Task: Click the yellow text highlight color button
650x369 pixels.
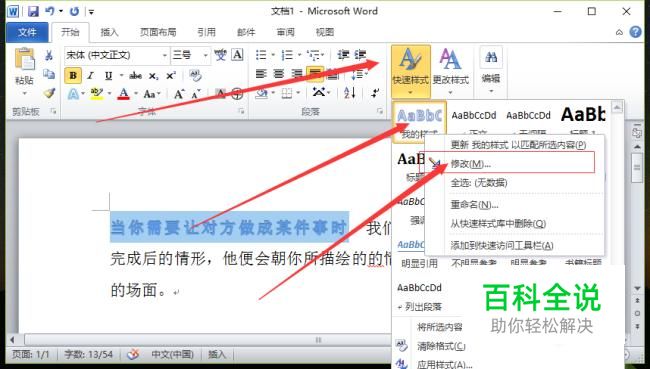Action: pos(97,93)
